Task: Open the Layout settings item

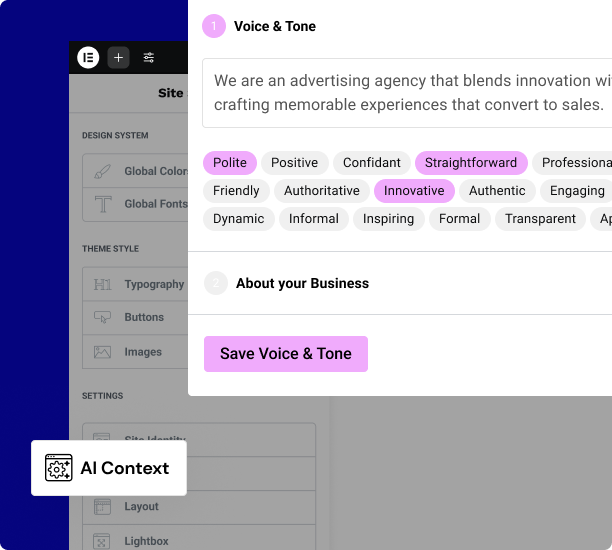Action: coord(141,507)
